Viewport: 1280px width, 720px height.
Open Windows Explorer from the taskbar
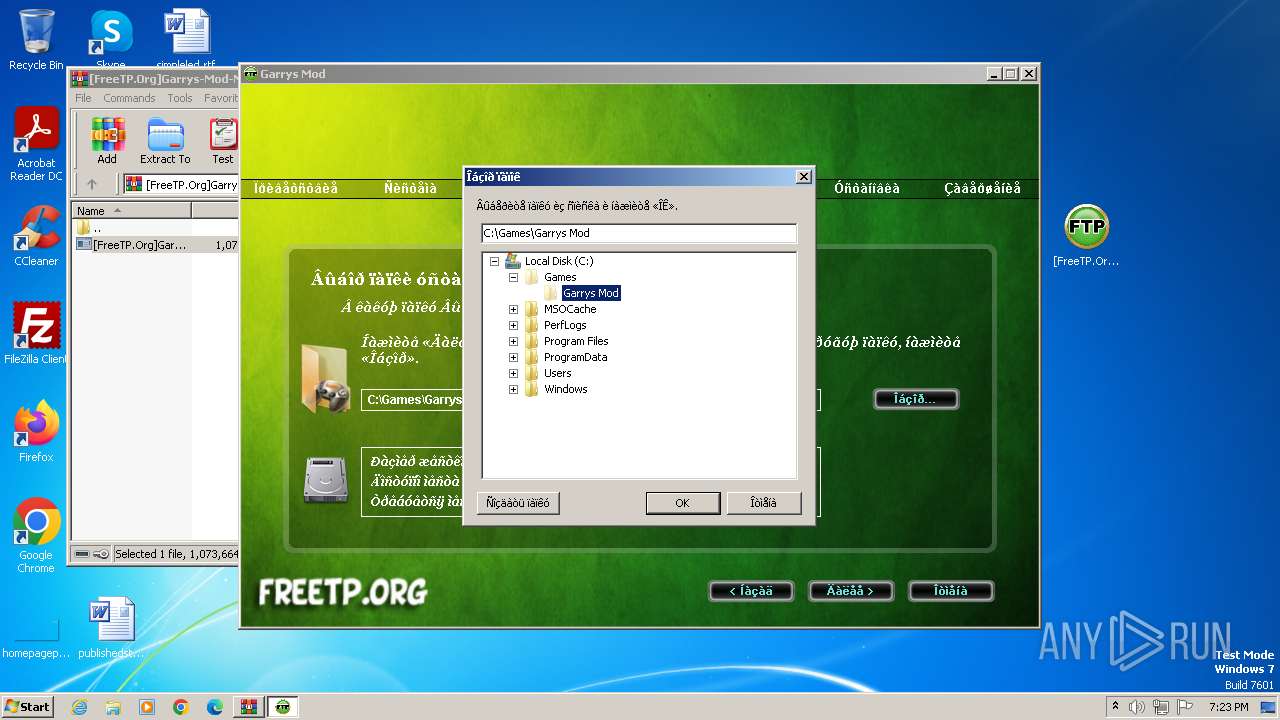pyautogui.click(x=113, y=707)
